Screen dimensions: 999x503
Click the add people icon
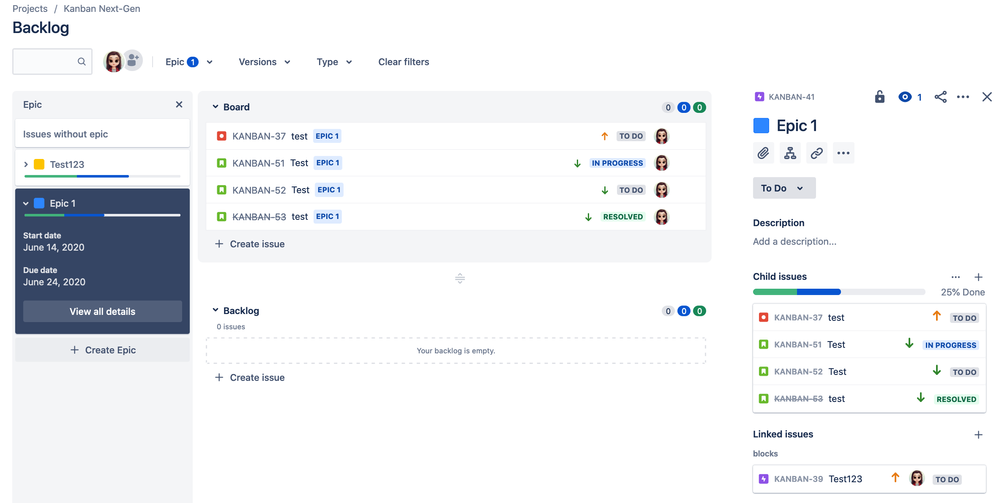pyautogui.click(x=133, y=61)
